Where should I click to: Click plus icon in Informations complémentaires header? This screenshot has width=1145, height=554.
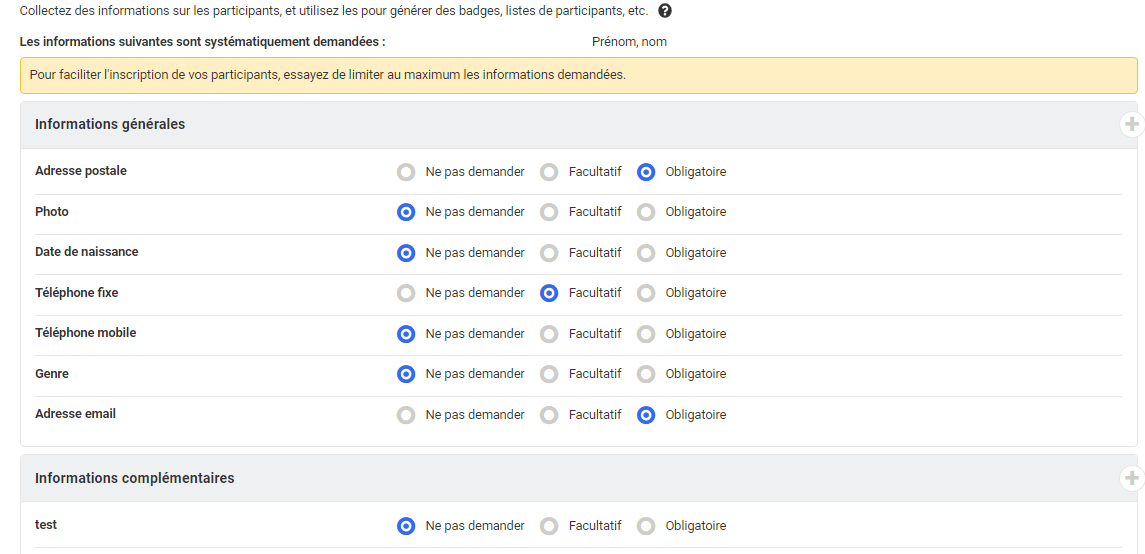[x=1131, y=478]
